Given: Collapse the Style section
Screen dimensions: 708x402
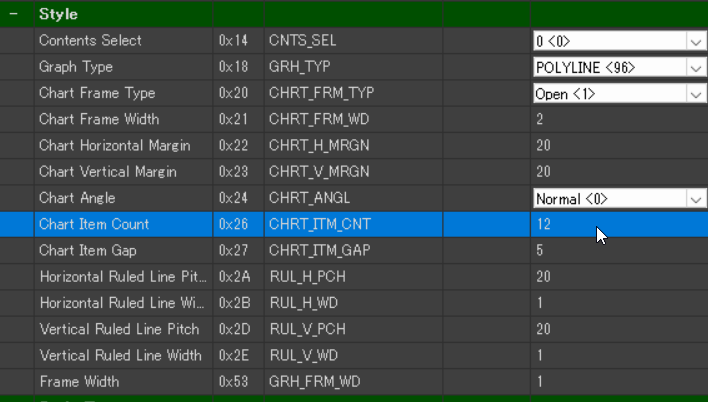Looking at the screenshot, I should click(12, 15).
